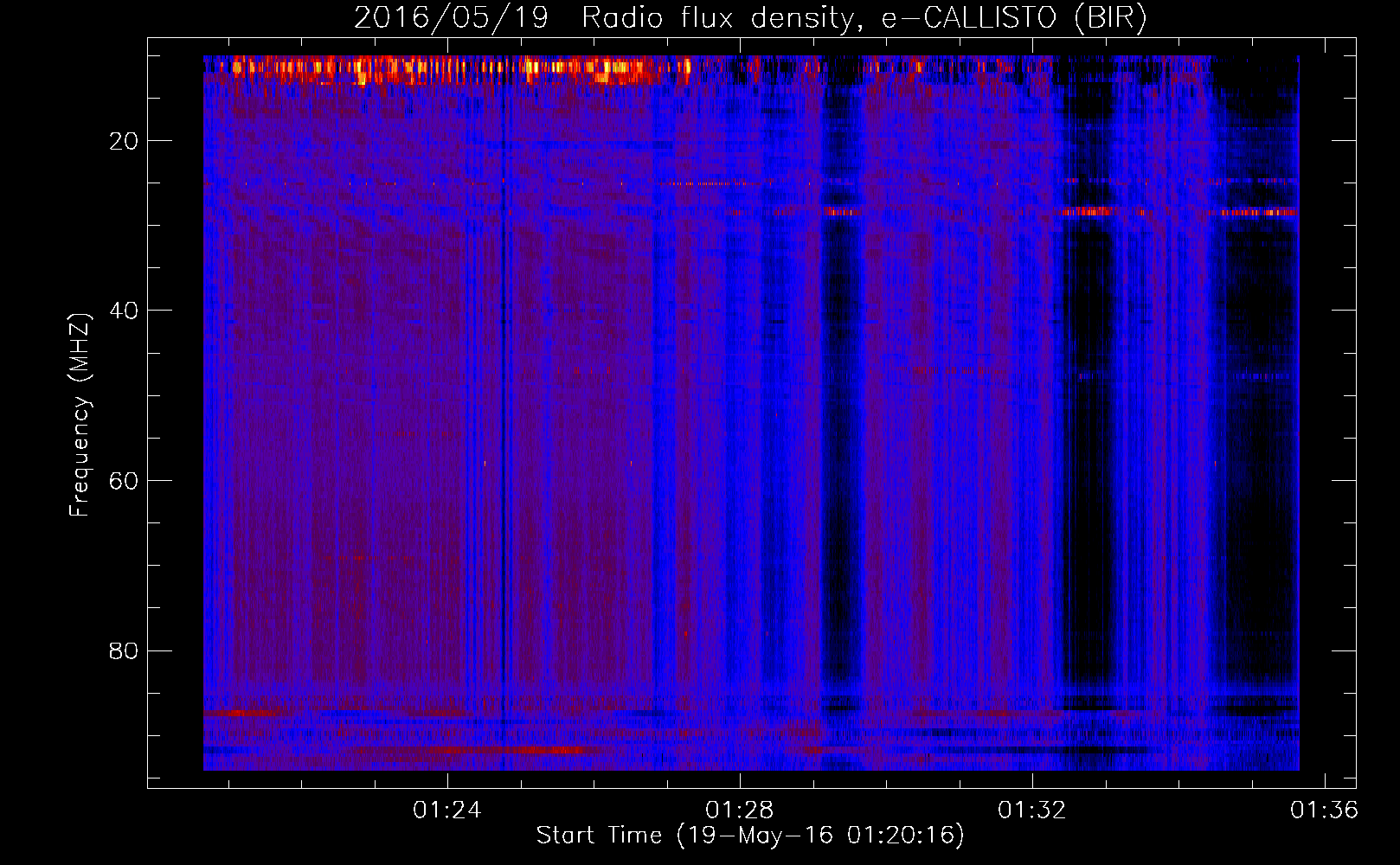Image resolution: width=1400 pixels, height=865 pixels.
Task: Click the 40 MHz frequency tick label
Action: point(124,311)
